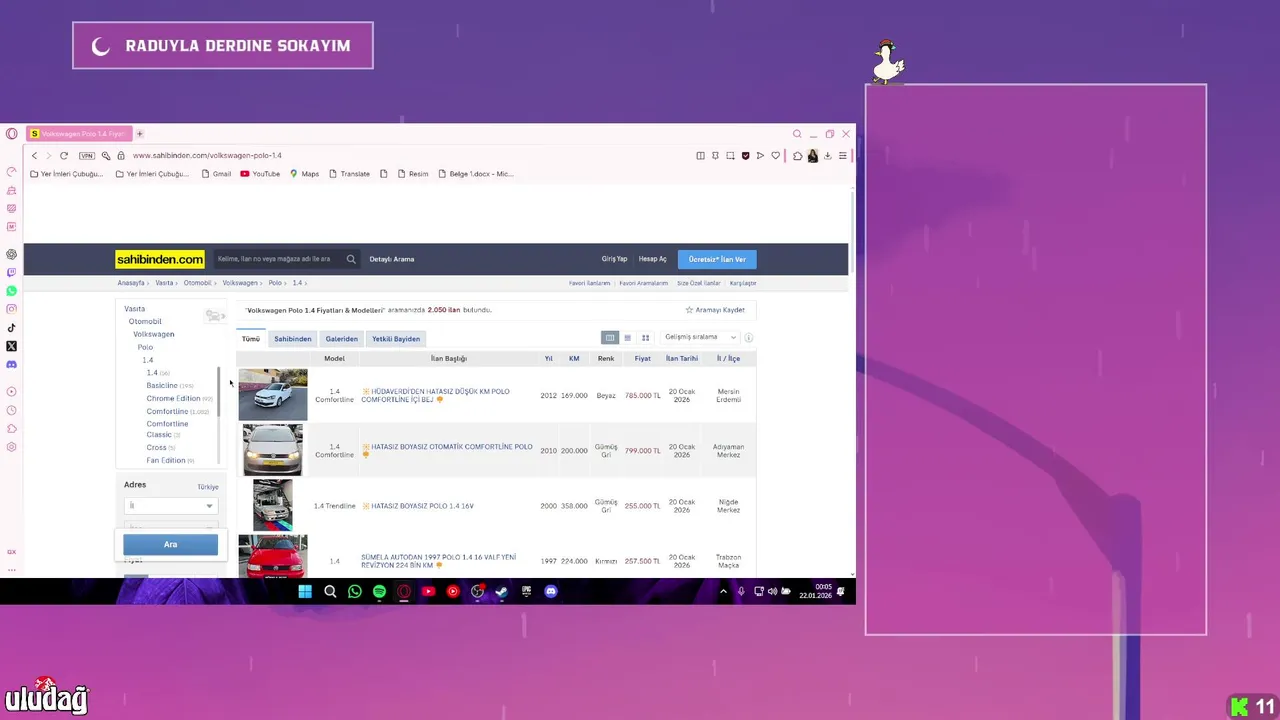
Task: Open X (Twitter) in Opera sidebar
Action: 11,346
